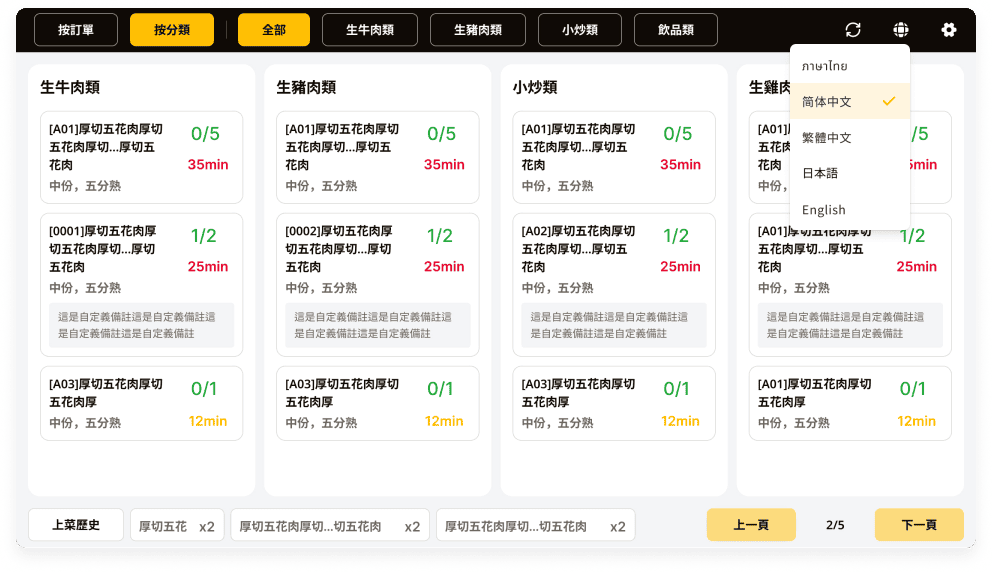Filter by 生牛肉類 category tab
Viewport: 992px width, 572px height.
pos(370,30)
